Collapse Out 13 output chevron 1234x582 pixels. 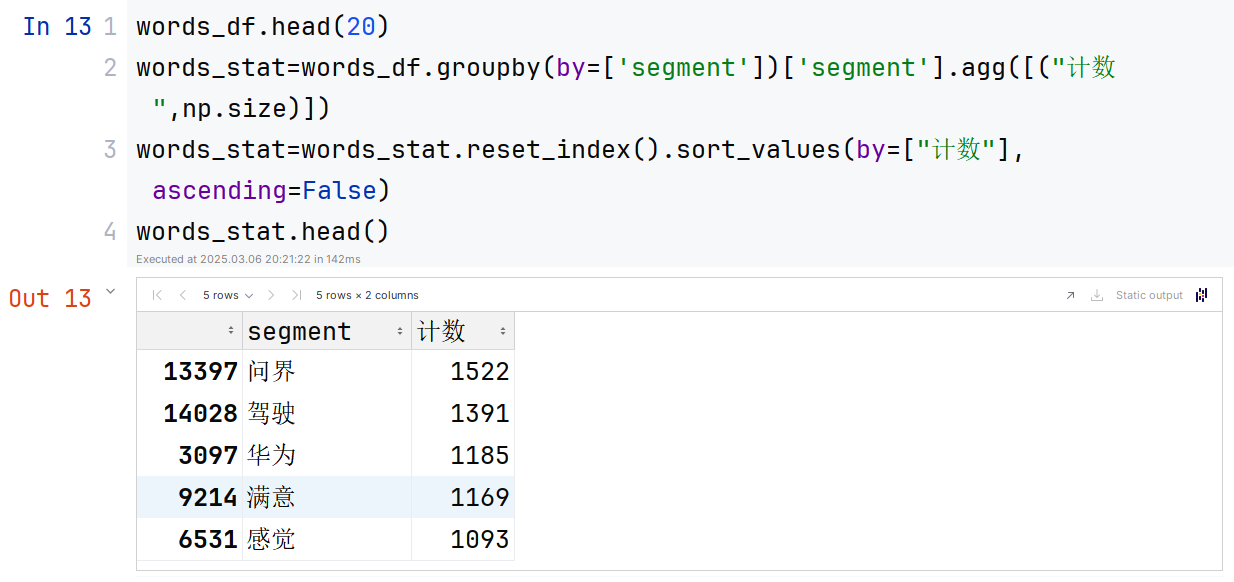[x=110, y=292]
